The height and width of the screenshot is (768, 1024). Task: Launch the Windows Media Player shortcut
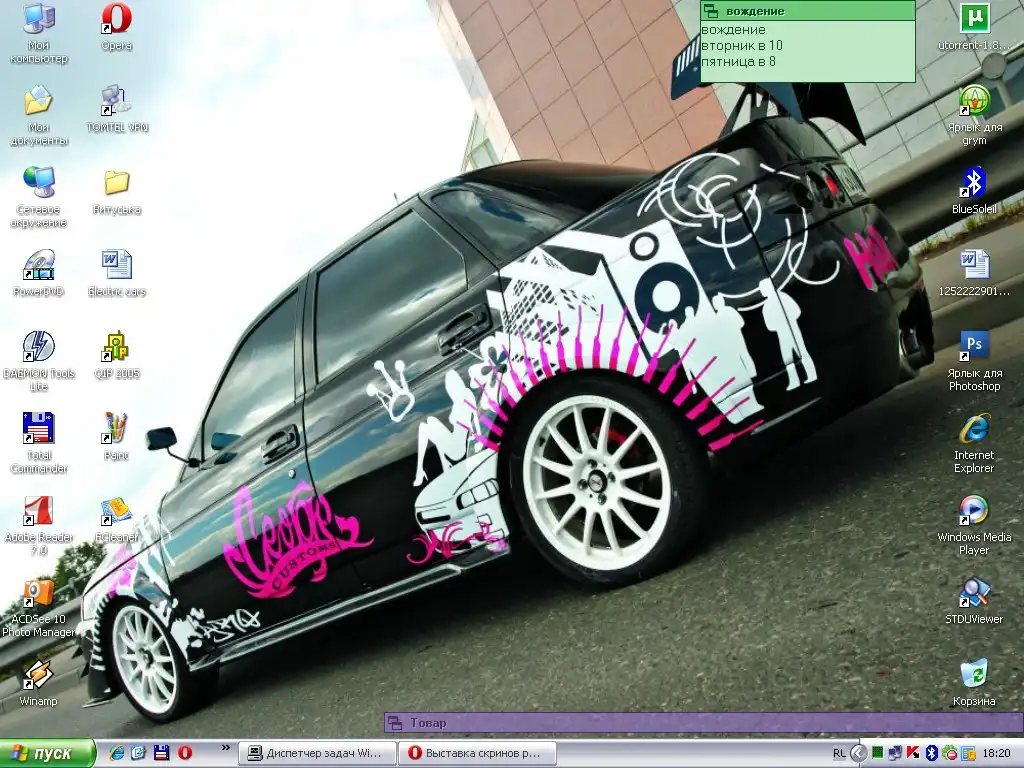[x=974, y=511]
